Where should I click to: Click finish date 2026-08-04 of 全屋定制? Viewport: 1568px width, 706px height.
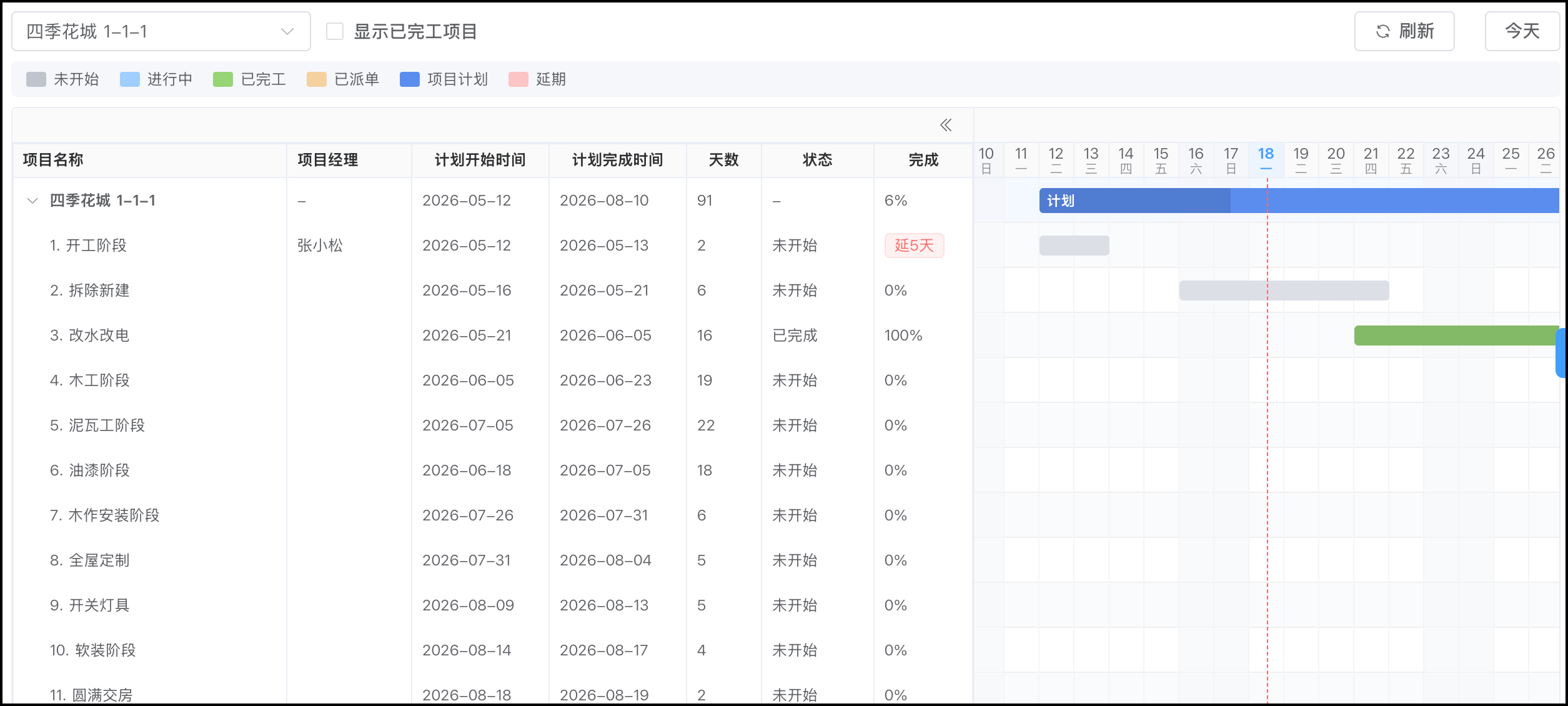coord(605,560)
